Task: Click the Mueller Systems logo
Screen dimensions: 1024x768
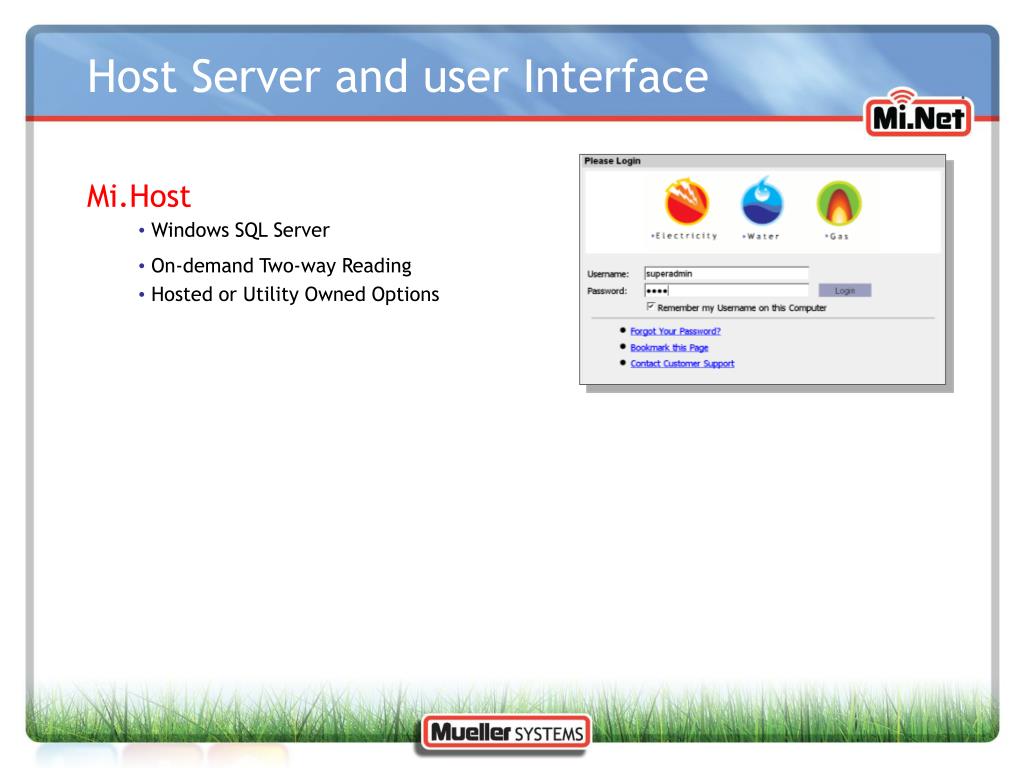Action: pos(507,733)
